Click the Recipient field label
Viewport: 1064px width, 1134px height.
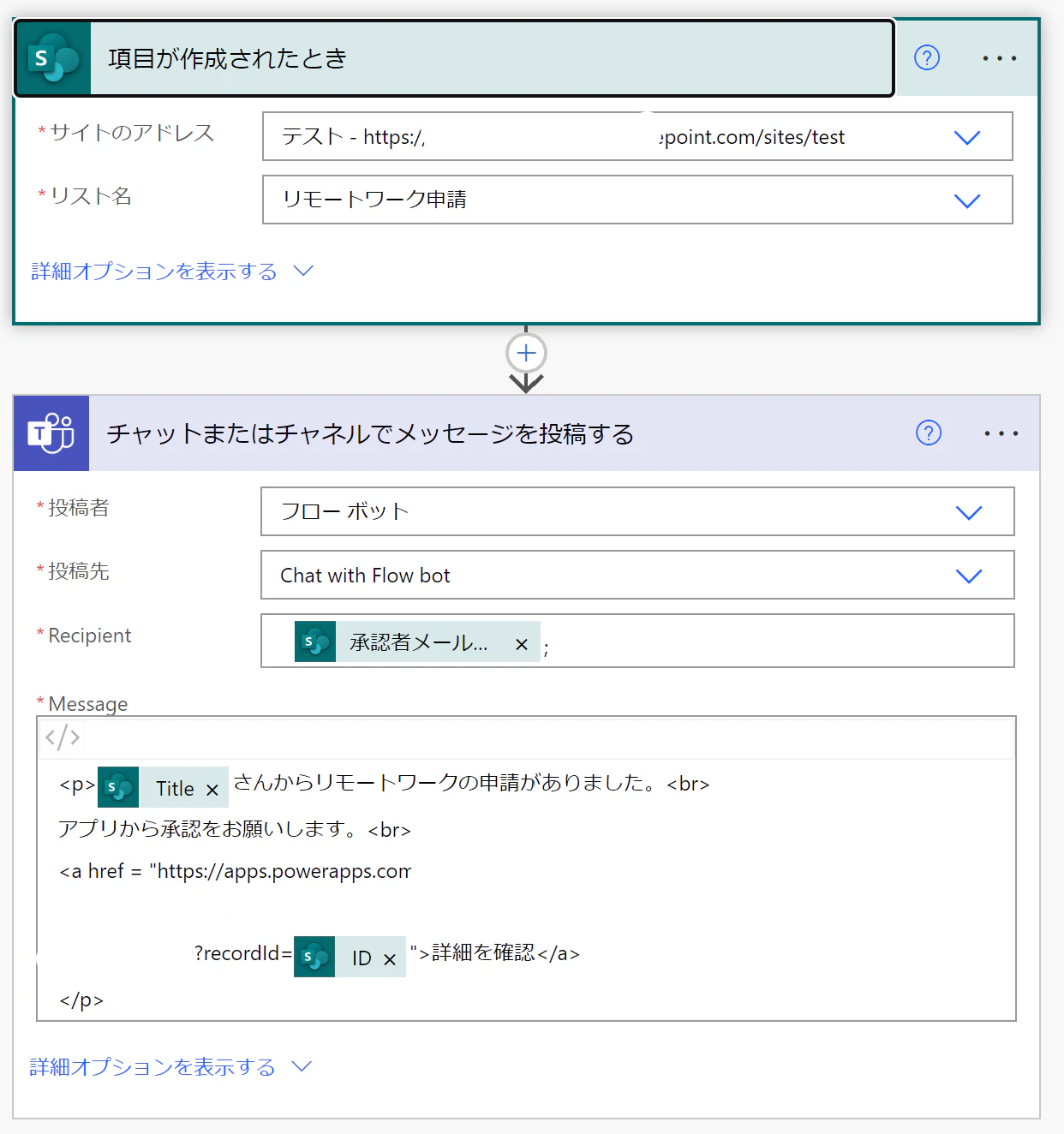[90, 636]
